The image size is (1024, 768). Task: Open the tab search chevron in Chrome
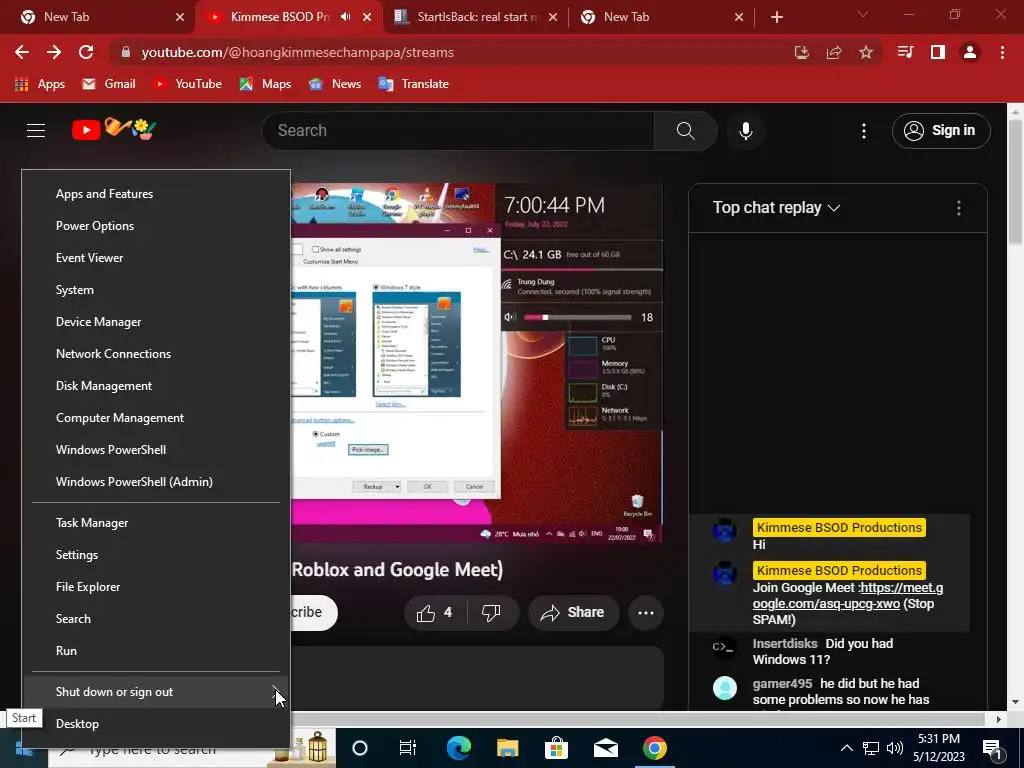[x=863, y=14]
